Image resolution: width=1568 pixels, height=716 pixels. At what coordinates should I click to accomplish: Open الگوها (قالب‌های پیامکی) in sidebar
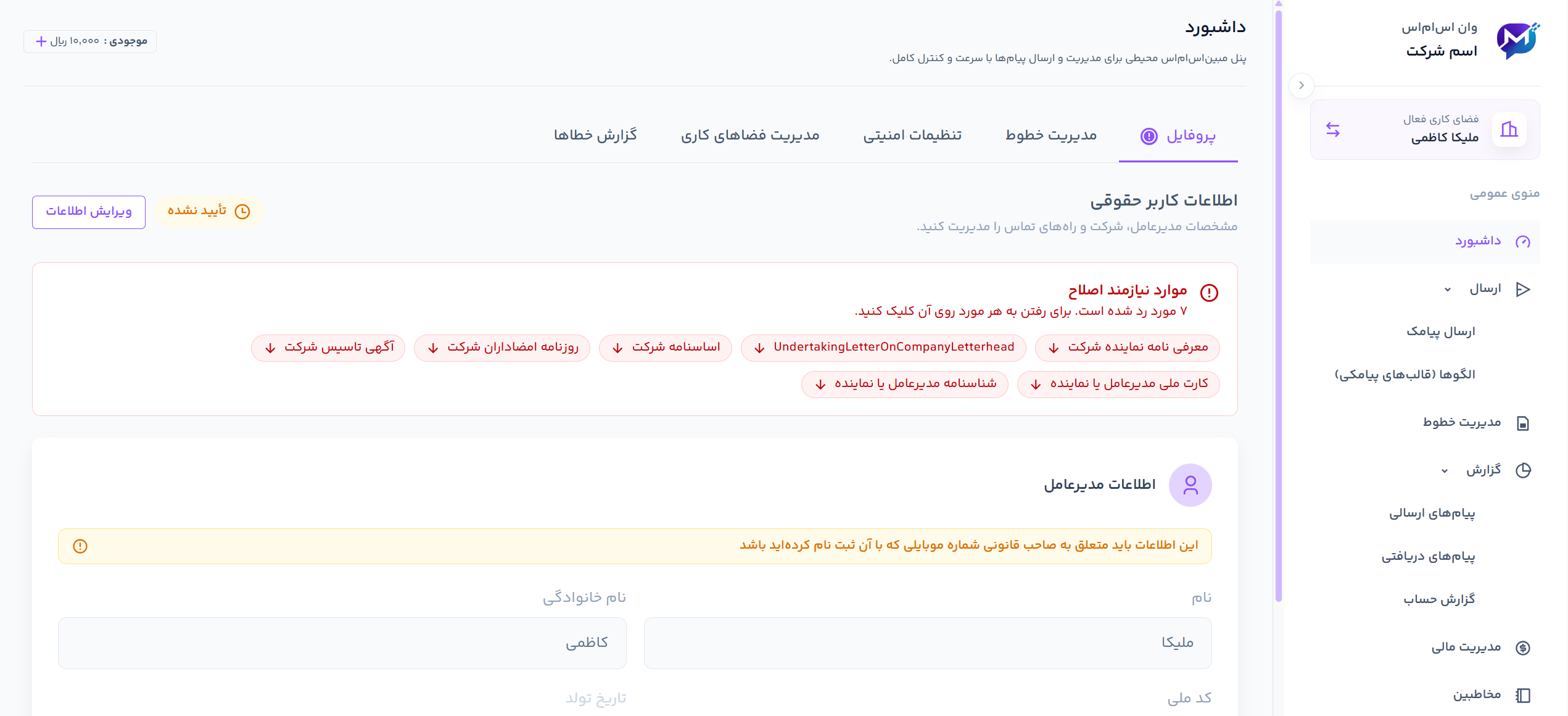pyautogui.click(x=1405, y=375)
